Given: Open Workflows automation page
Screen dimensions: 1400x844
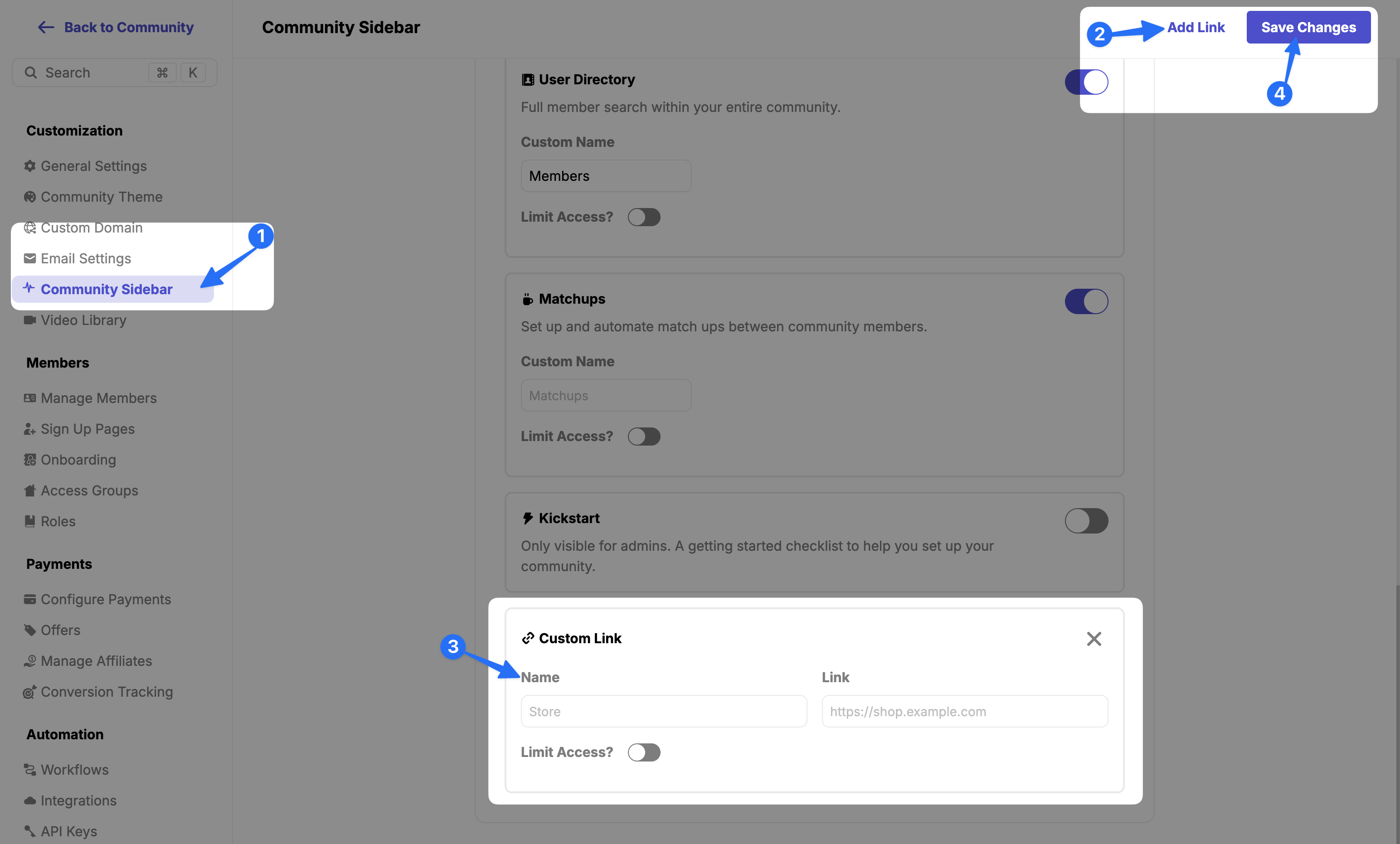Looking at the screenshot, I should pyautogui.click(x=74, y=770).
